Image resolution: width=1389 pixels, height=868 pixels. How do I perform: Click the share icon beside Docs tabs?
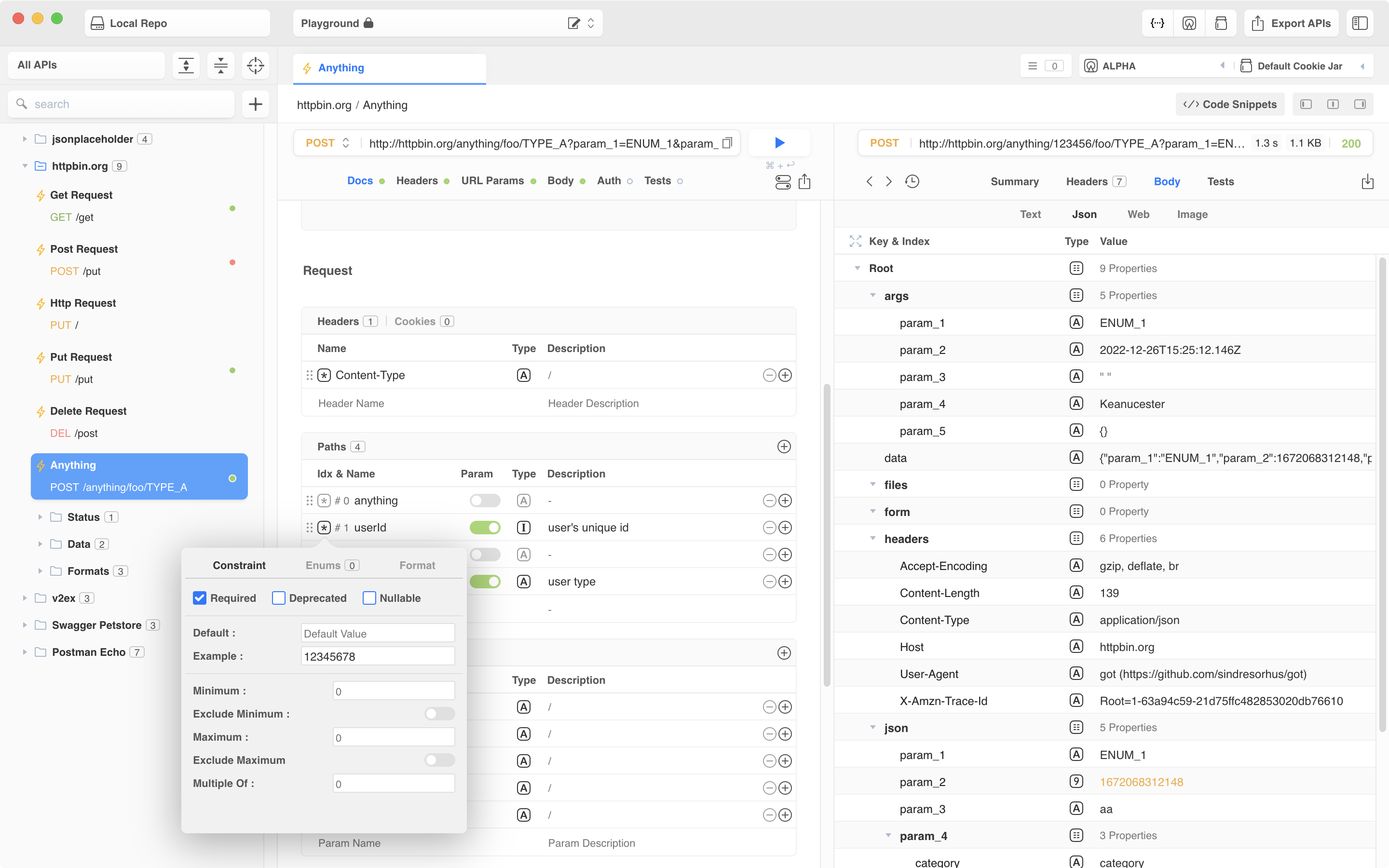804,181
